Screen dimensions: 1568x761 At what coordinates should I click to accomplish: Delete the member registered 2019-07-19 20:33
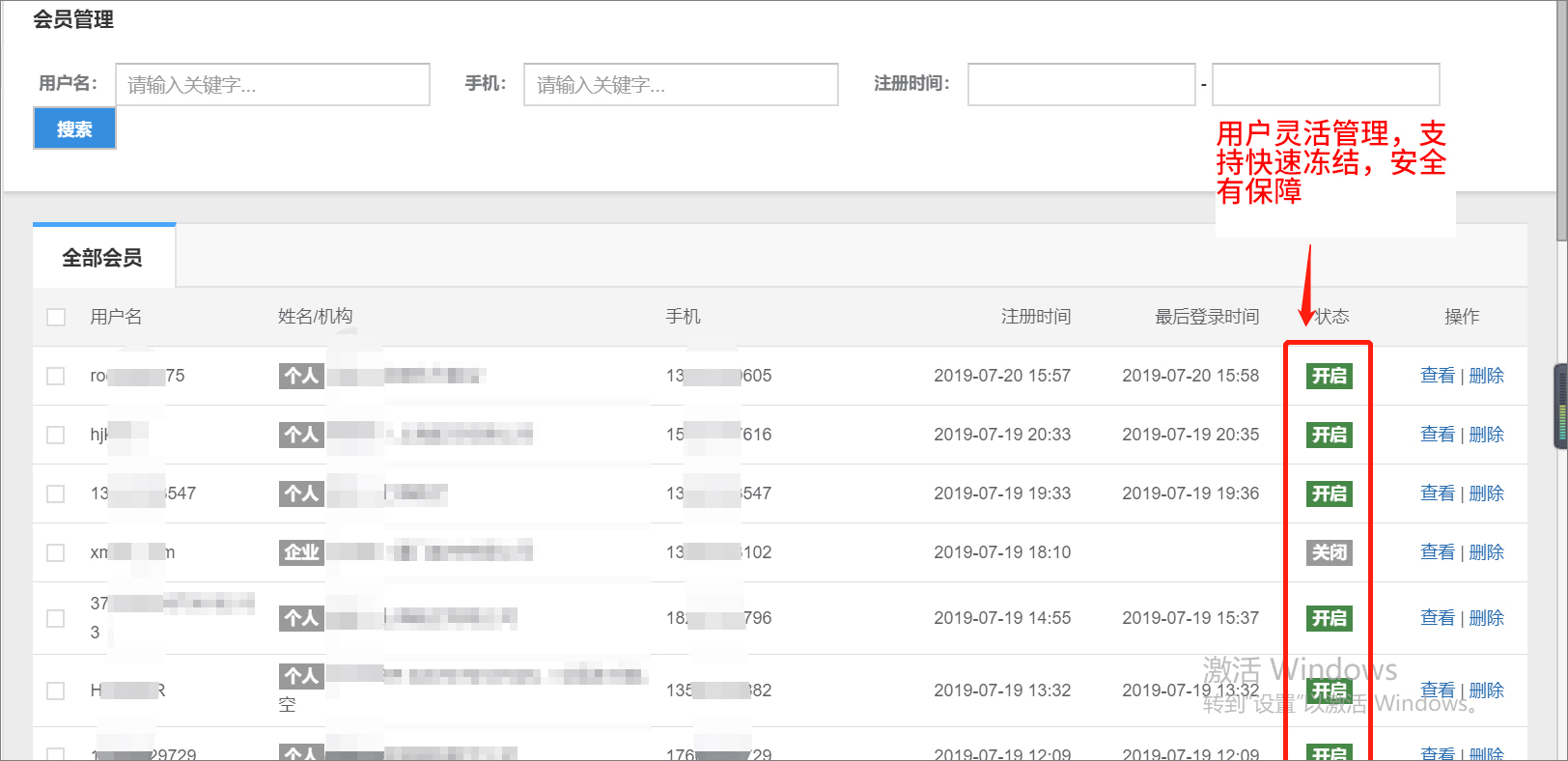click(1486, 435)
